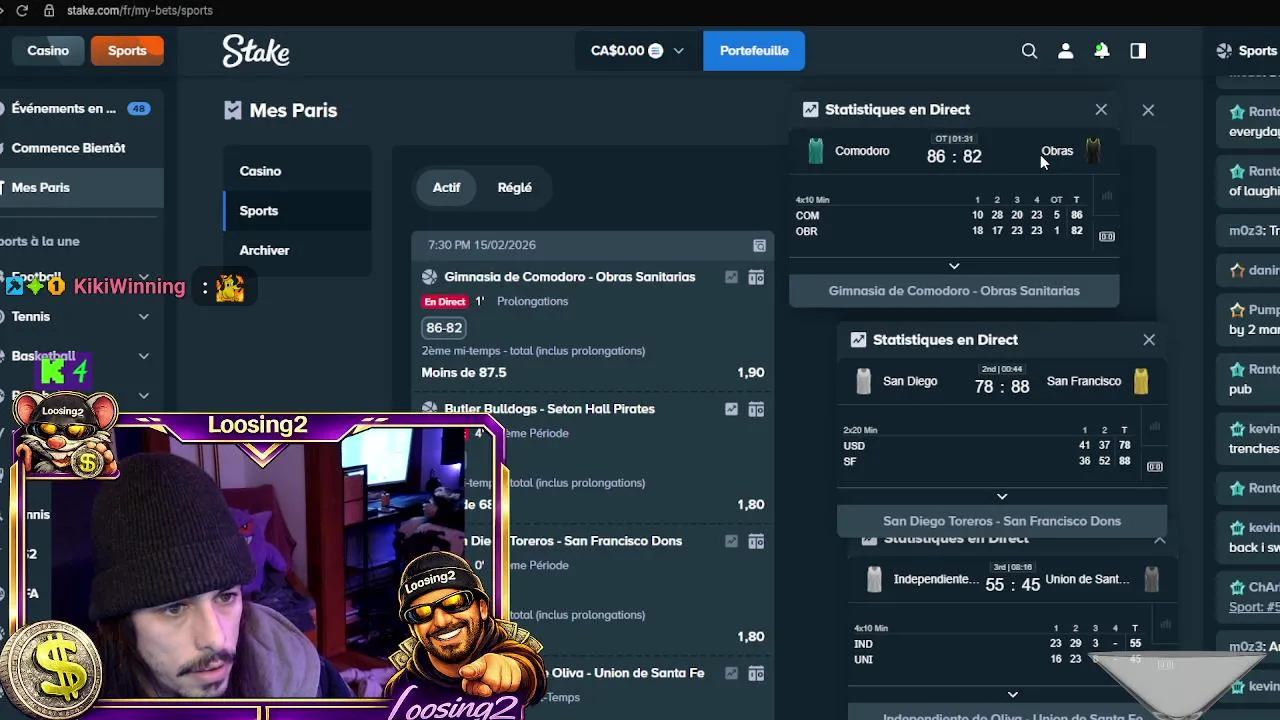Open Commence Bientôt in the left sidebar
1280x720 pixels.
coord(82,148)
